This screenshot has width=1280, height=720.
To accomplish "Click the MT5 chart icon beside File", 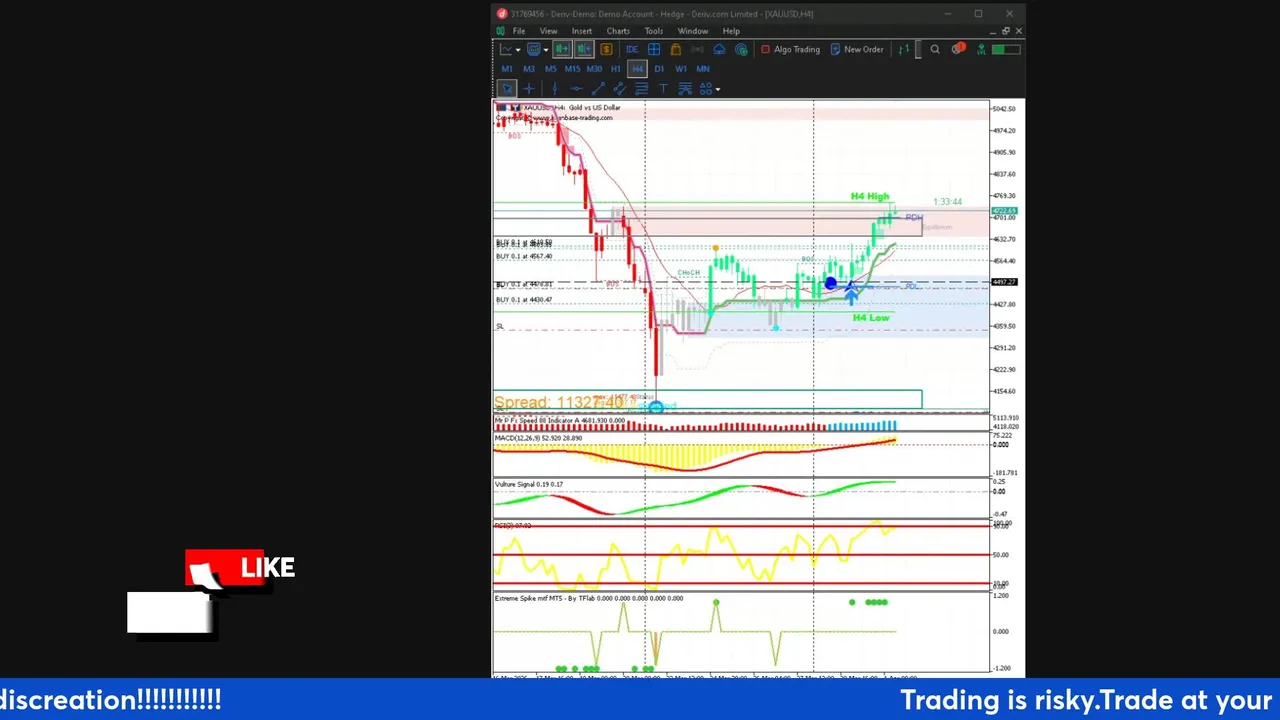I will tap(501, 31).
